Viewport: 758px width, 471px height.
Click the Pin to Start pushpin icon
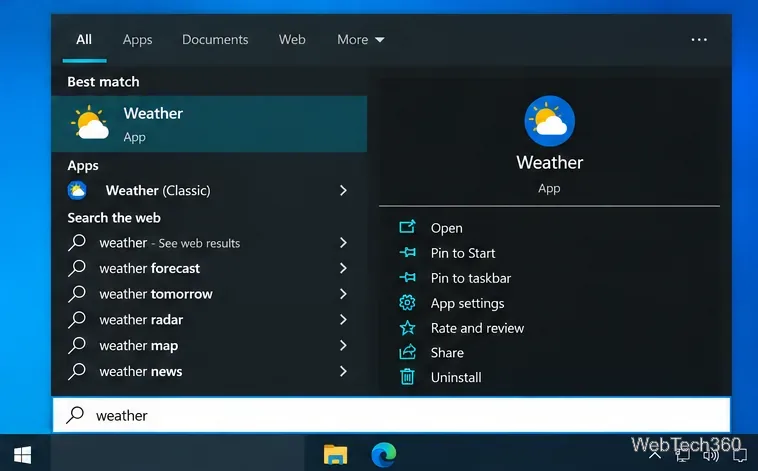pos(407,252)
